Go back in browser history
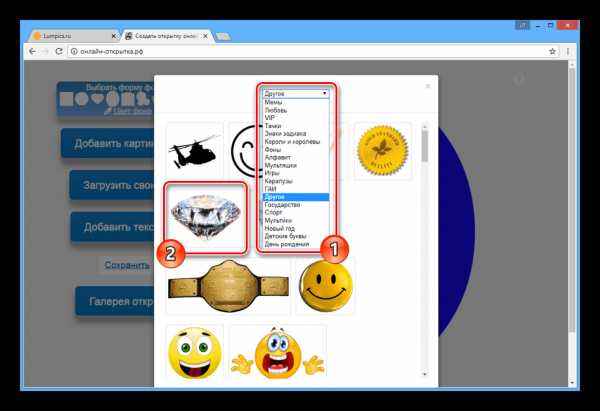 (33, 51)
